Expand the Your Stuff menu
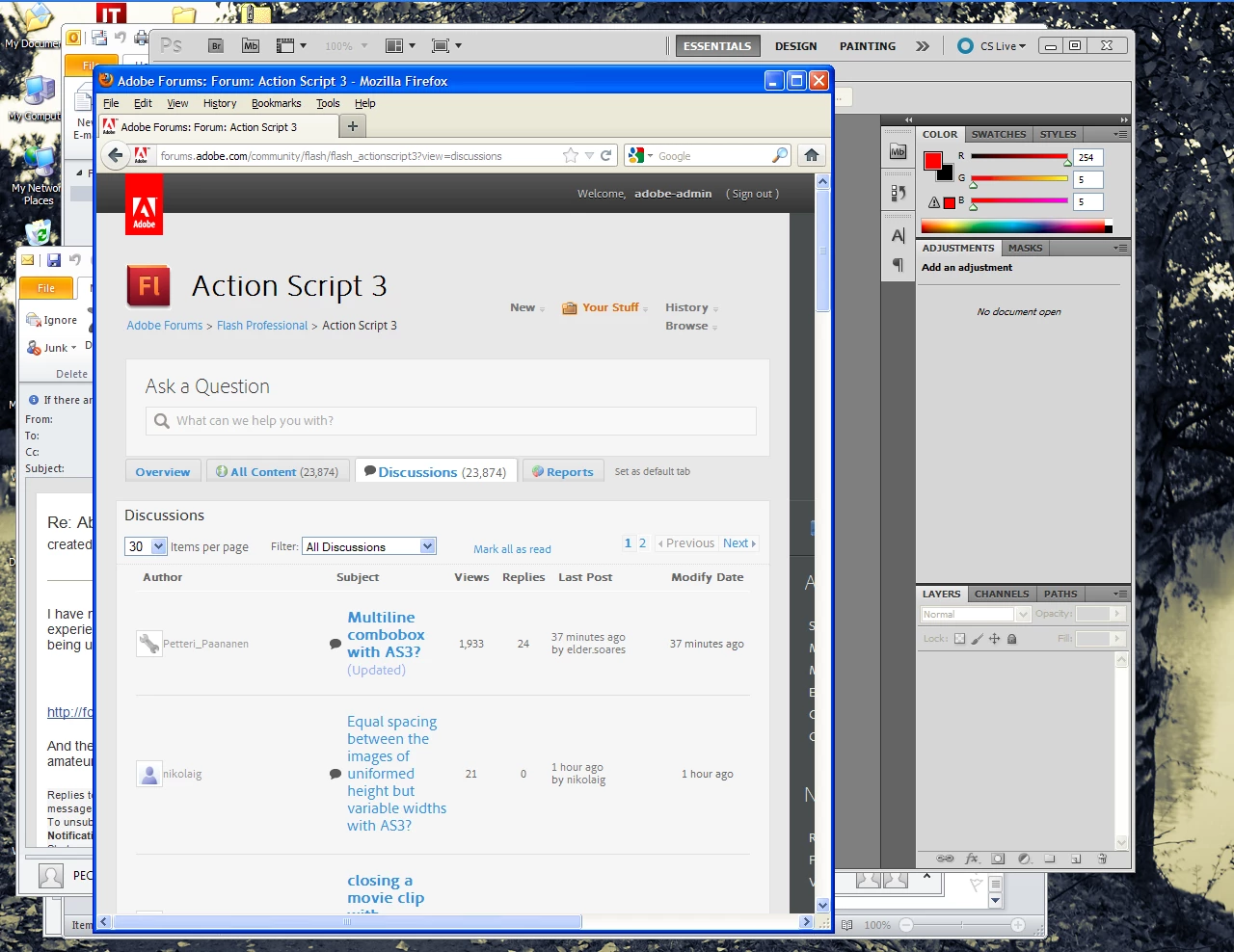Viewport: 1234px width, 952px height. coord(605,307)
